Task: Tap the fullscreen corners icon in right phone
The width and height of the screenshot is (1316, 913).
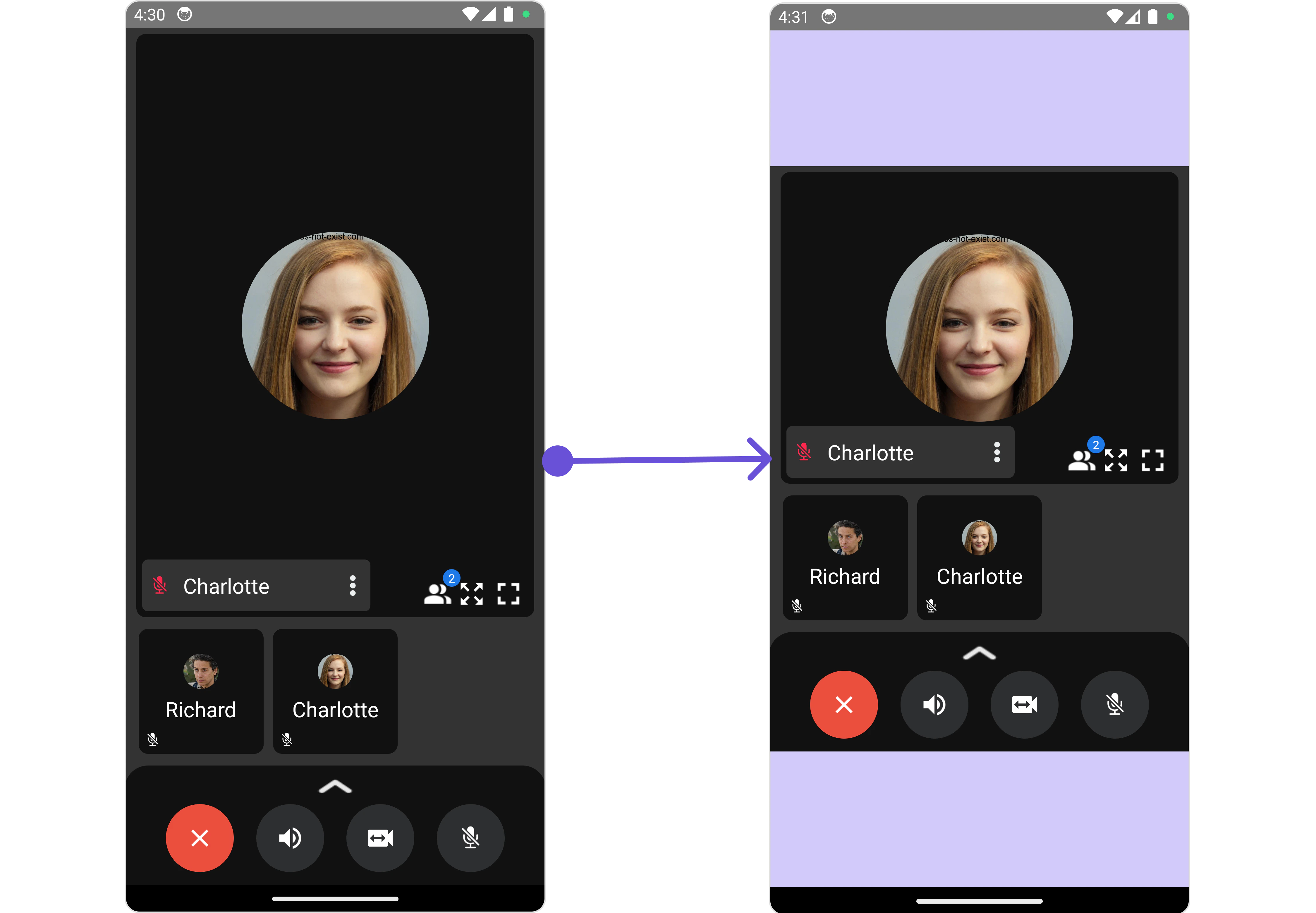Action: coord(1152,460)
